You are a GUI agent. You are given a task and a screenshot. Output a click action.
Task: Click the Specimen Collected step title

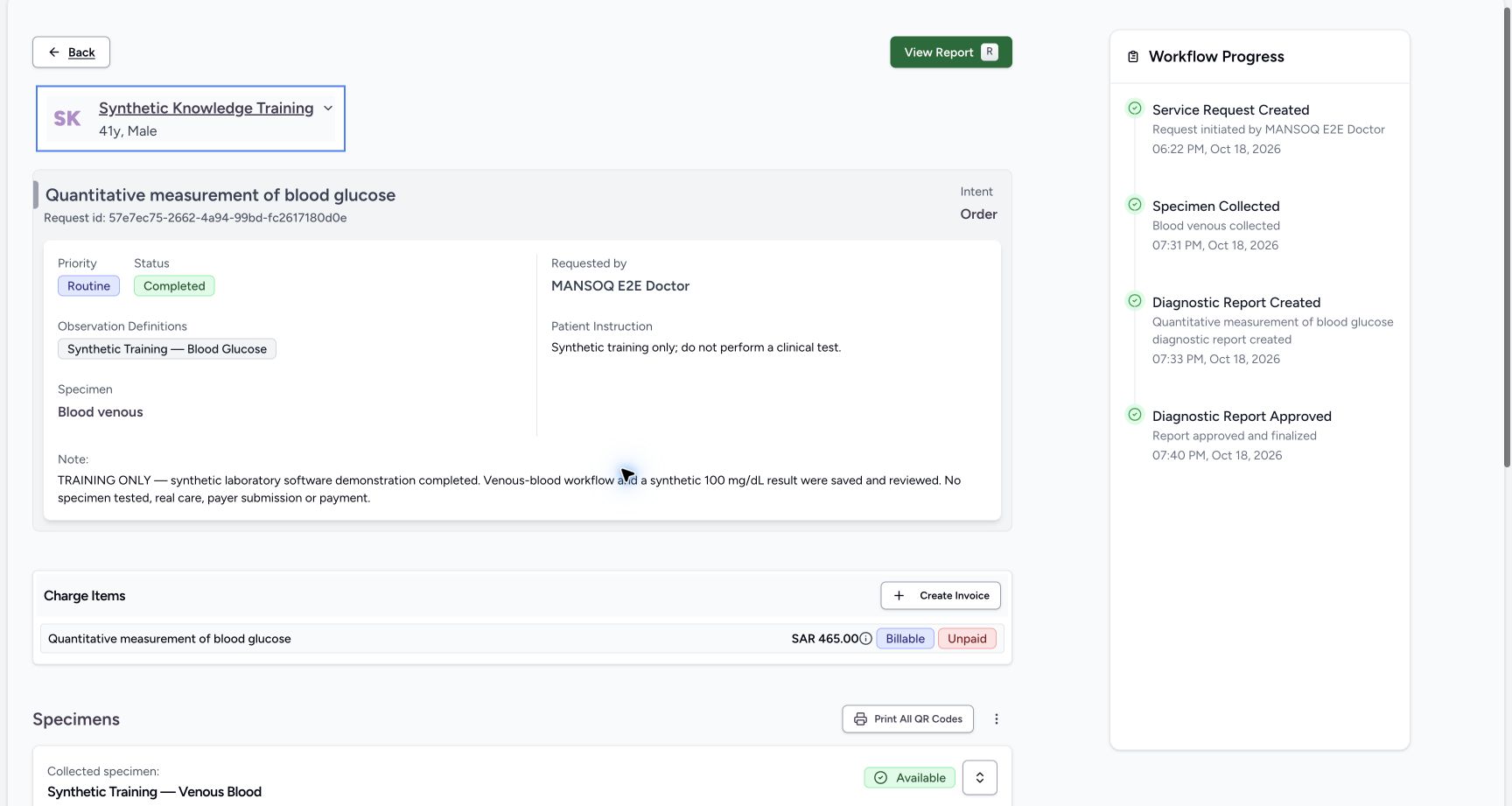1215,207
